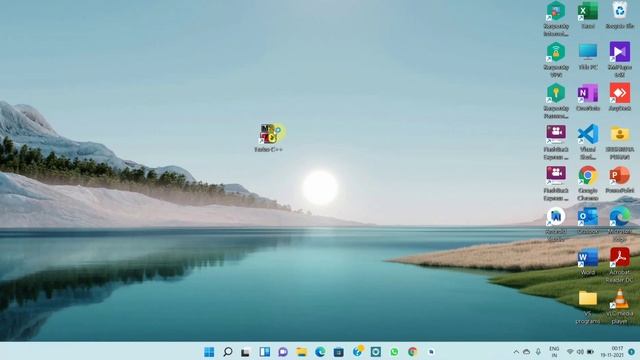Select the Recycle Bin icon
This screenshot has height=360, width=640.
[x=620, y=15]
